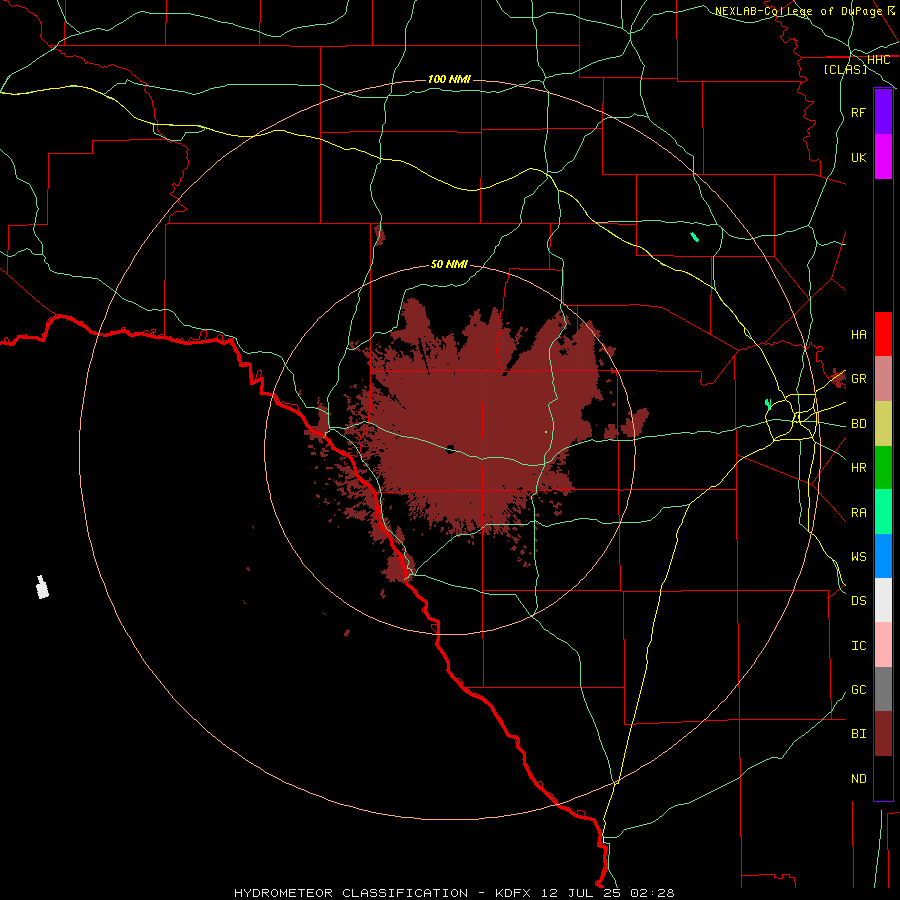Click the RA legend label

coord(859,513)
